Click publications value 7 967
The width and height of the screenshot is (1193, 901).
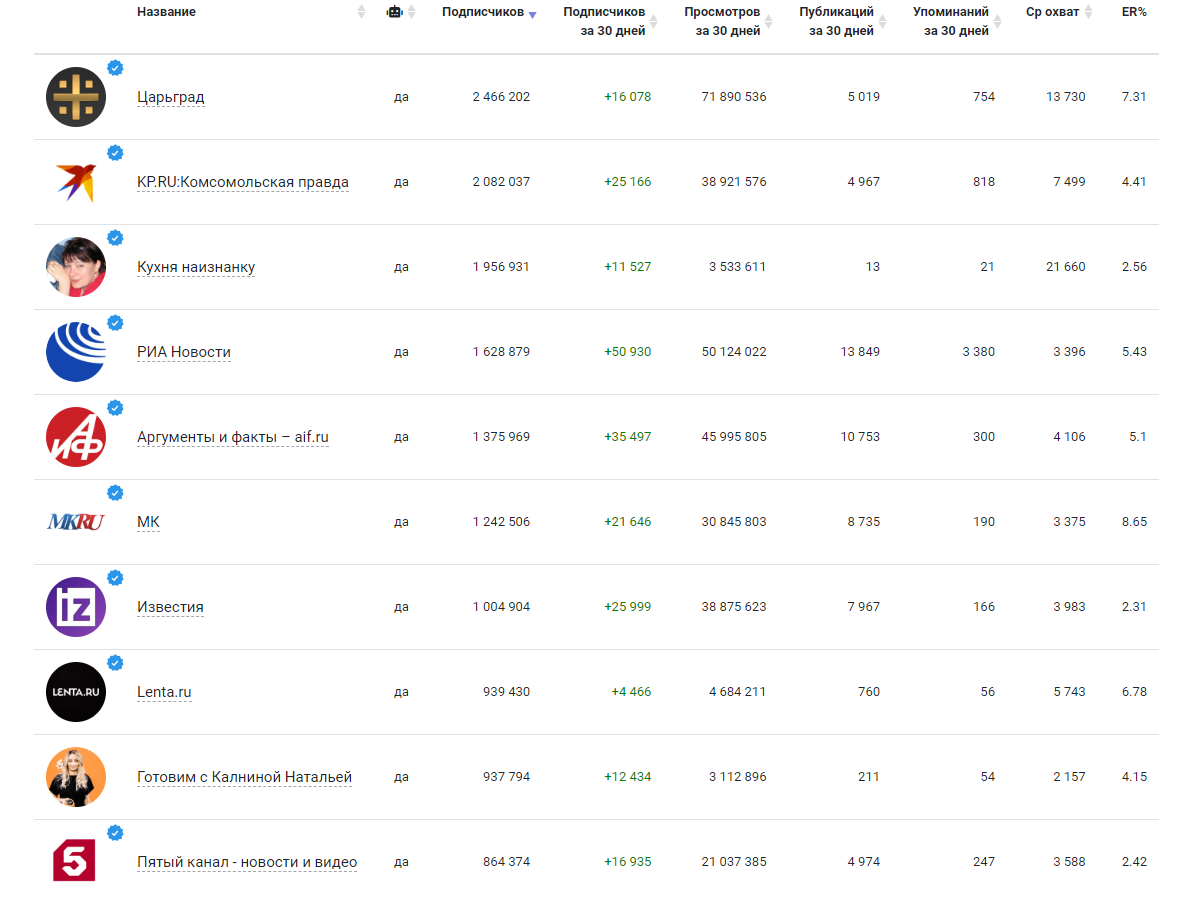tap(864, 607)
